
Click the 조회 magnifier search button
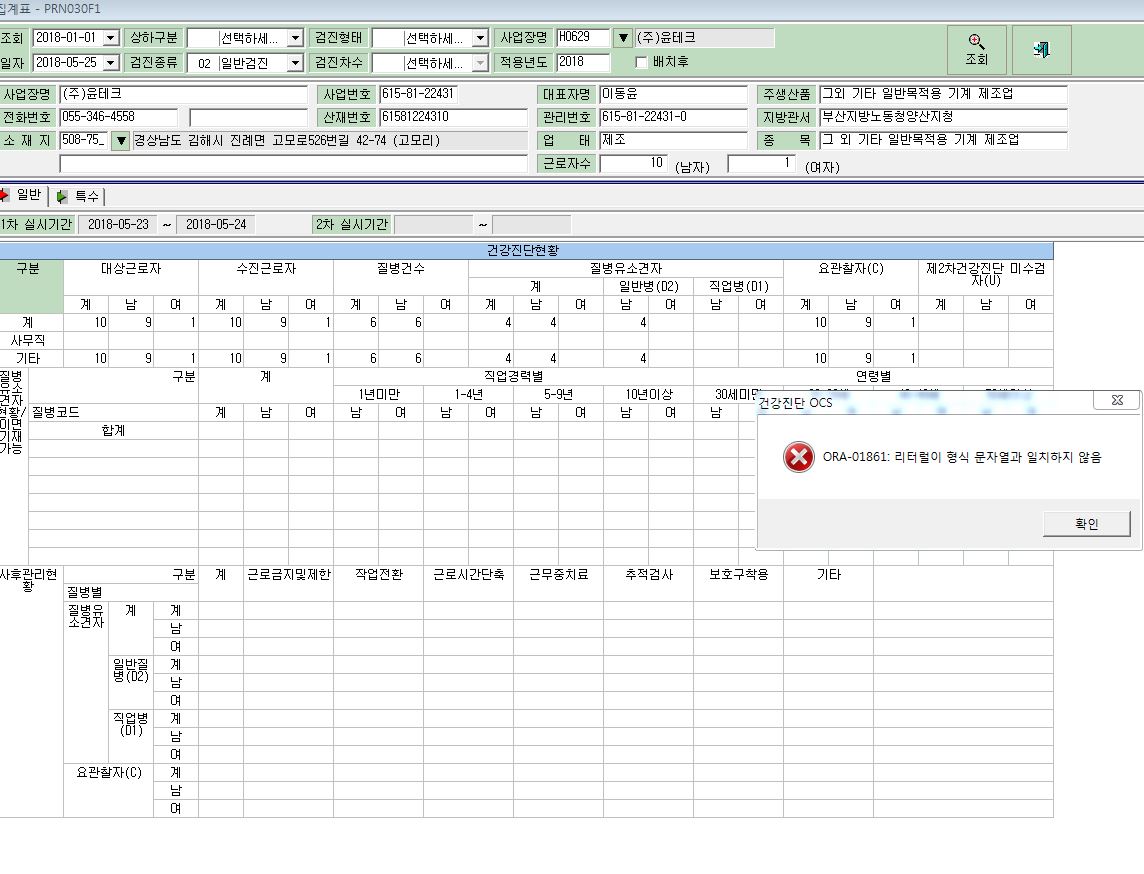point(976,50)
